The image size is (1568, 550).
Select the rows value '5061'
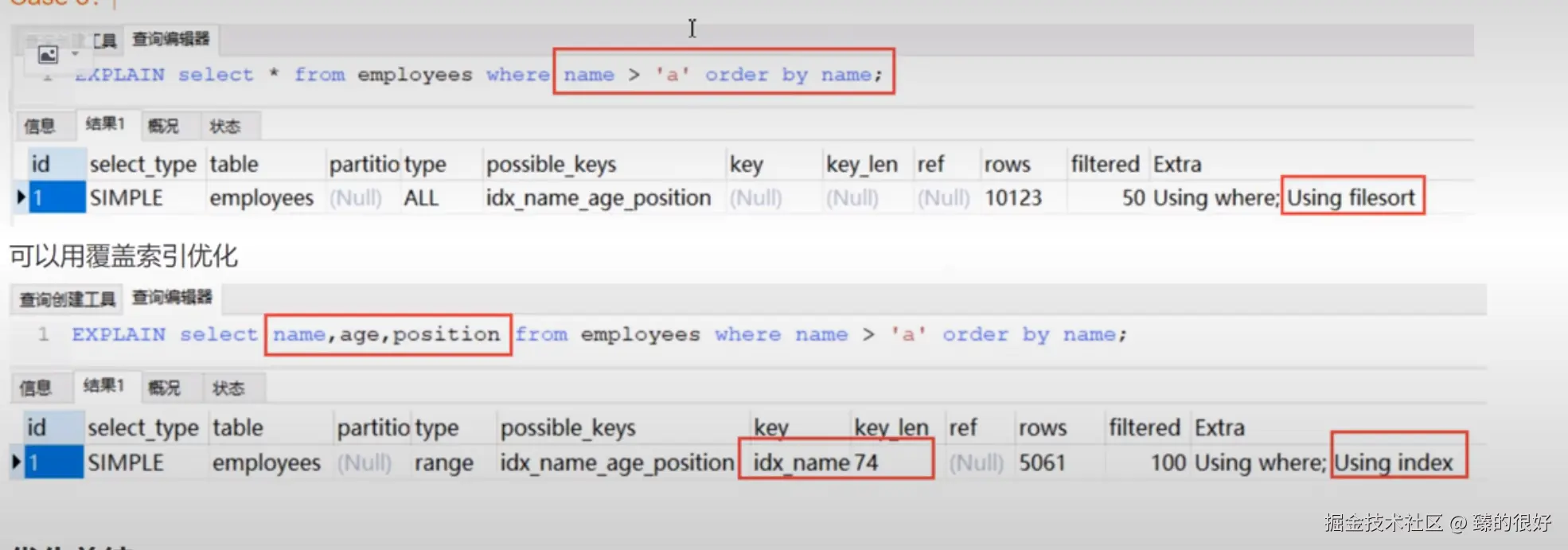[x=1042, y=462]
